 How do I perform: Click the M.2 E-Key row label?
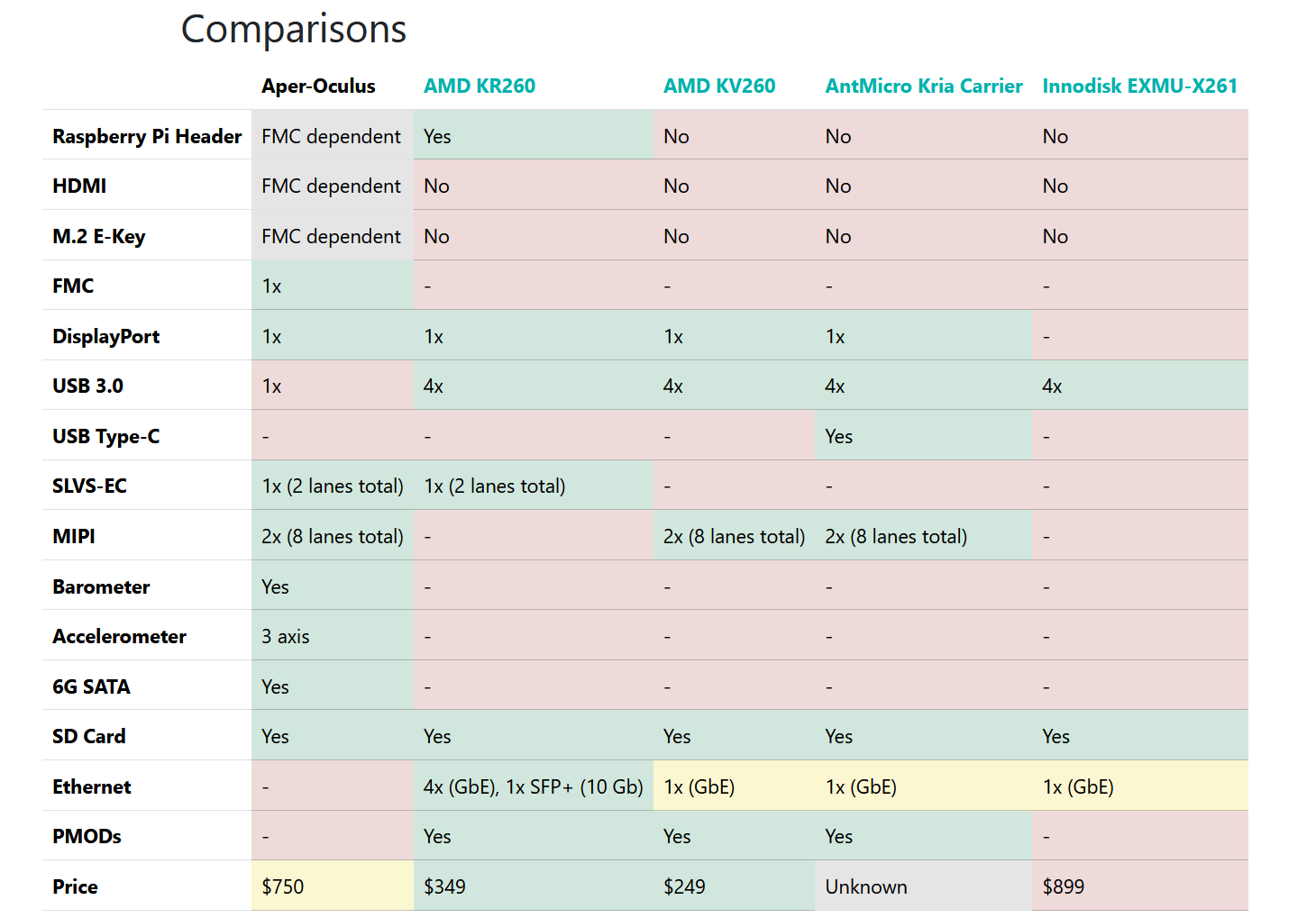99,236
